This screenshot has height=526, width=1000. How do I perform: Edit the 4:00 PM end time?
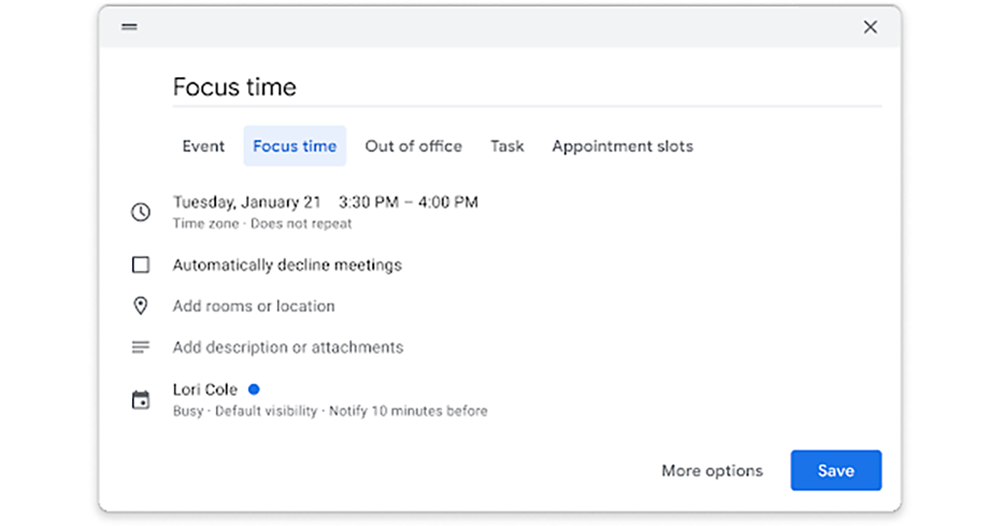point(448,202)
